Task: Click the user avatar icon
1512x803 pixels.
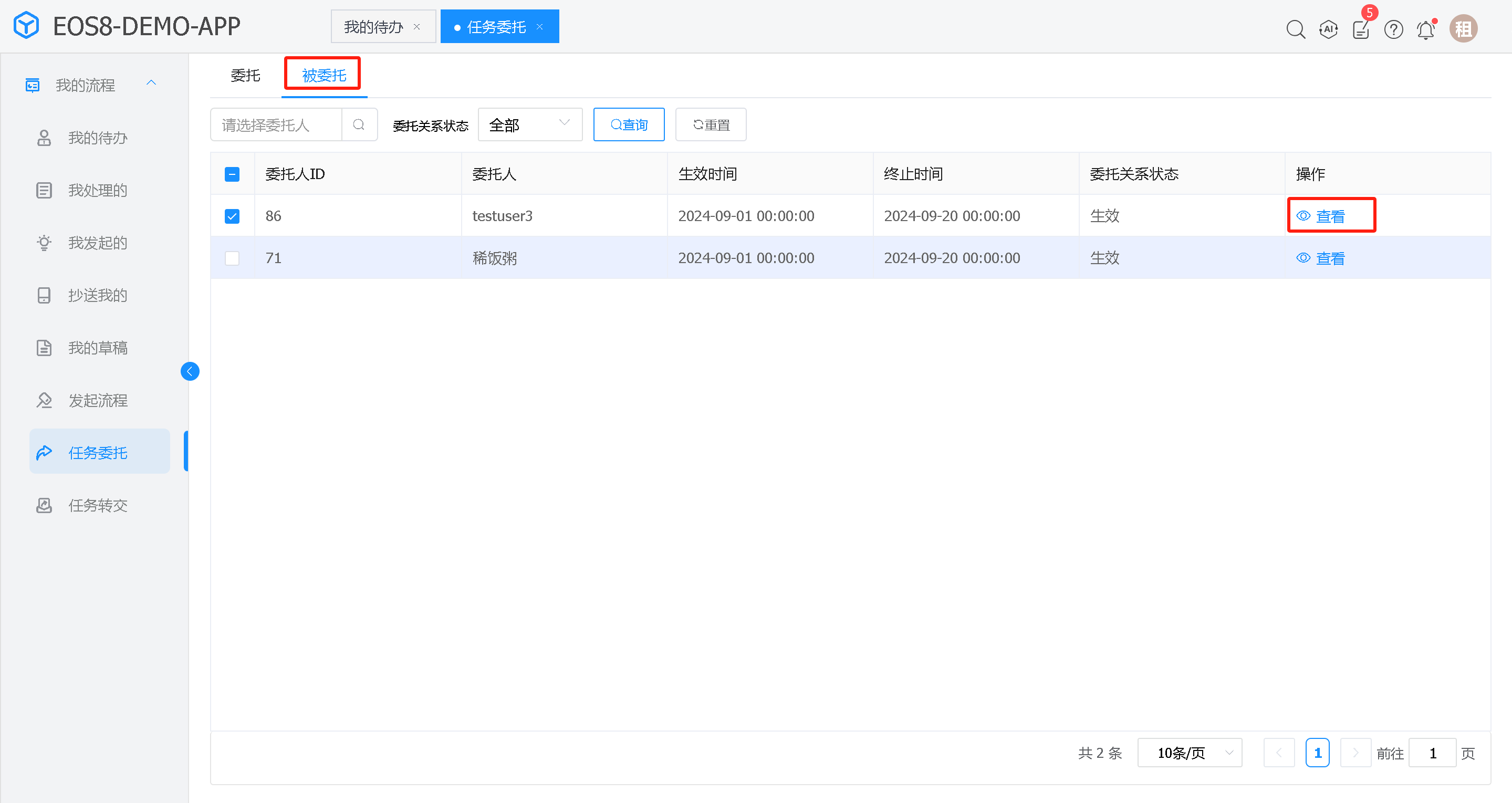Action: click(1463, 29)
